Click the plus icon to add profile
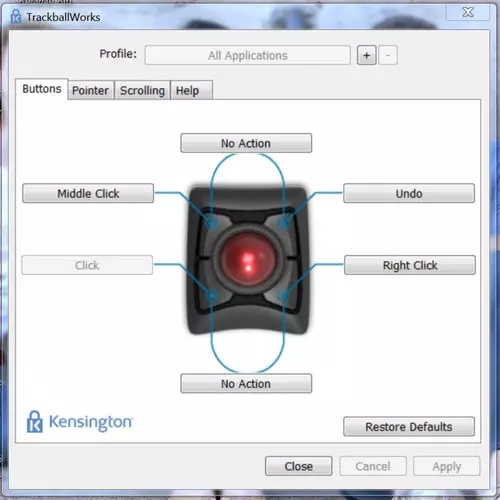This screenshot has width=500, height=500. tap(366, 55)
